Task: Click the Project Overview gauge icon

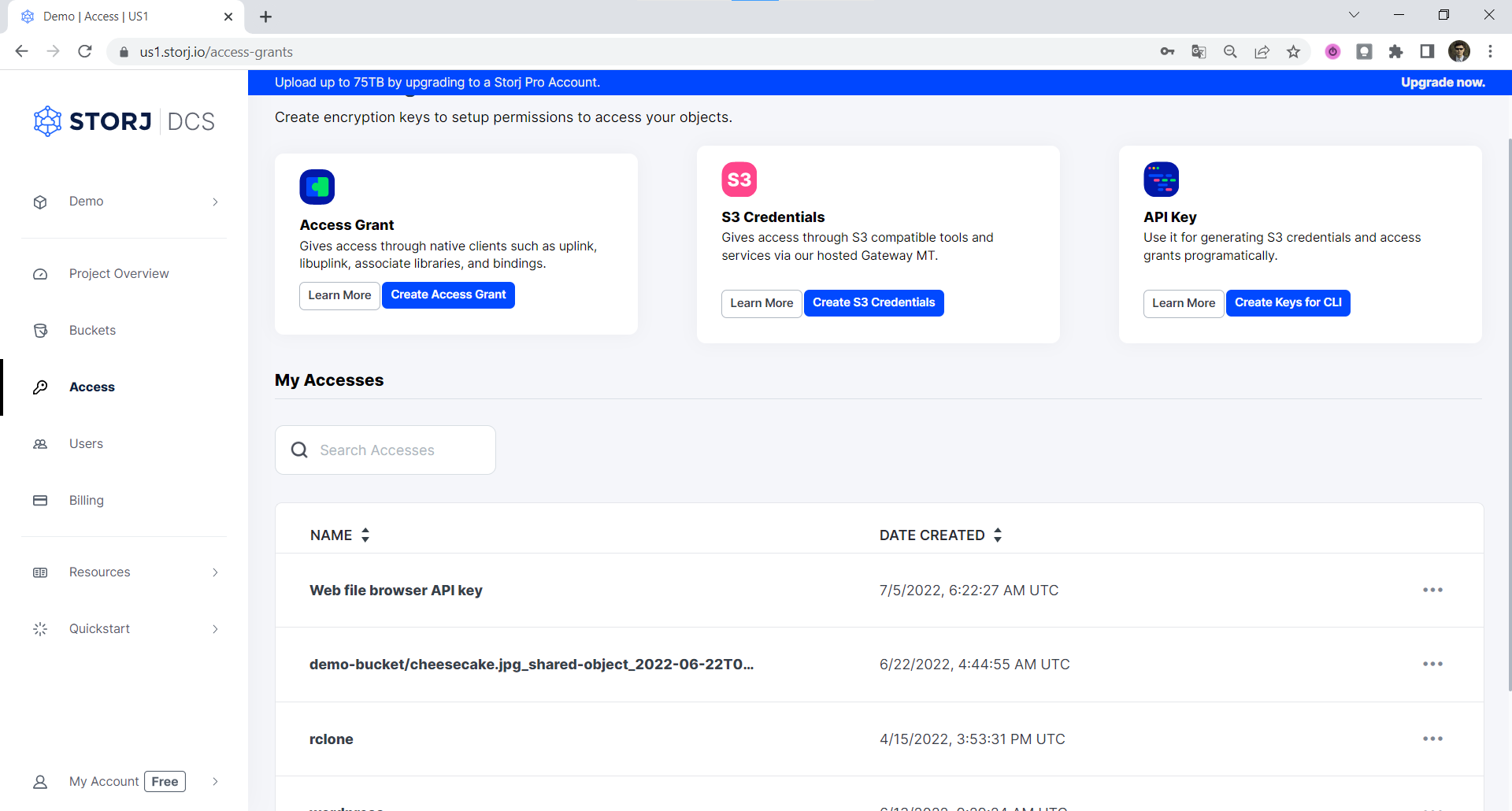Action: 40,274
